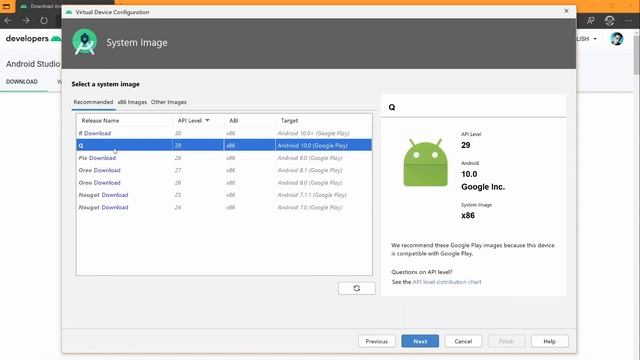Viewport: 640px width, 360px height.
Task: Click the Help button
Action: tap(549, 341)
